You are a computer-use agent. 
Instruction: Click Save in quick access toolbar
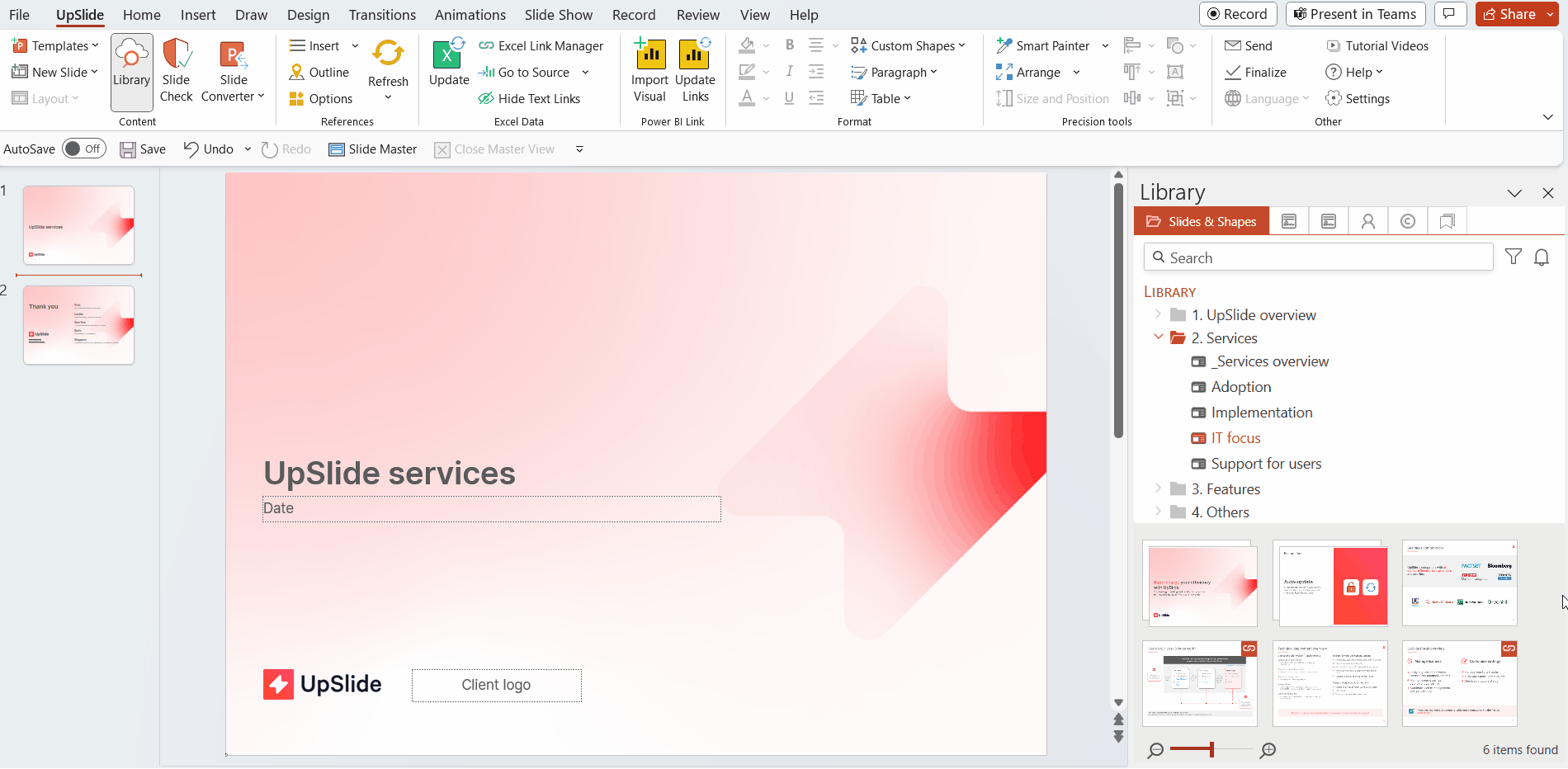pos(143,149)
